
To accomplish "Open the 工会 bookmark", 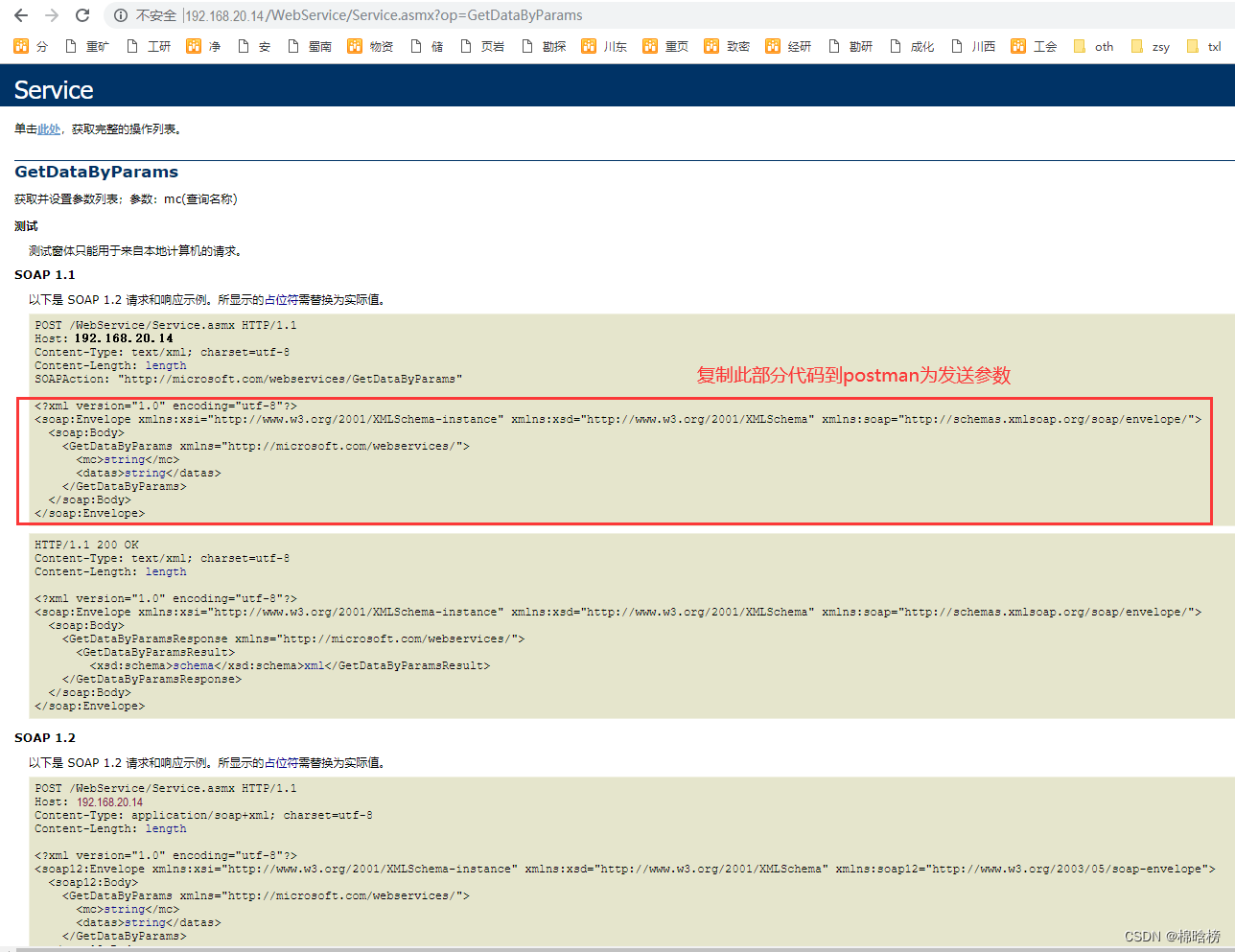I will point(1043,45).
